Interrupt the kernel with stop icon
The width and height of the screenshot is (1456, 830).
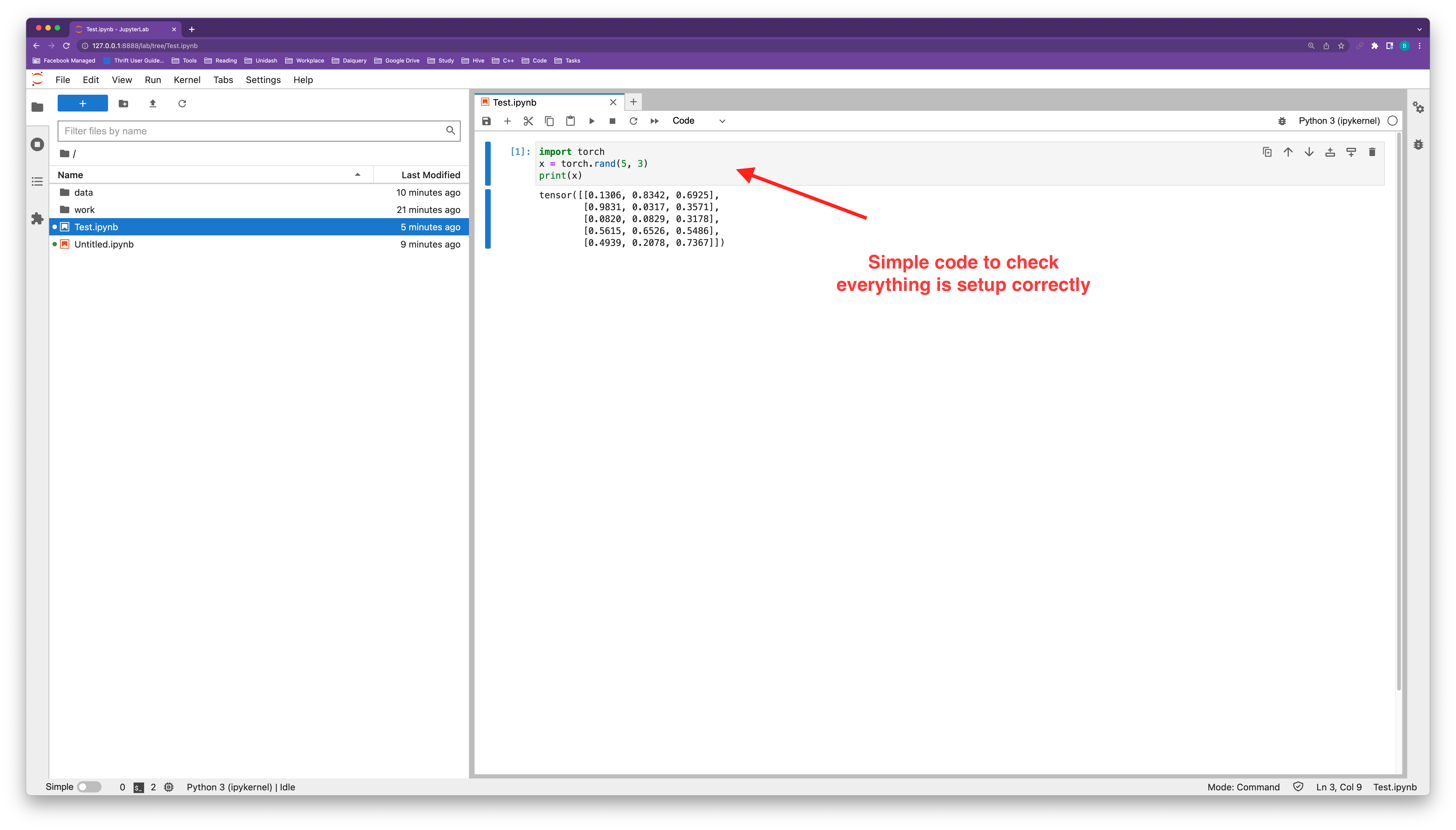pos(612,121)
